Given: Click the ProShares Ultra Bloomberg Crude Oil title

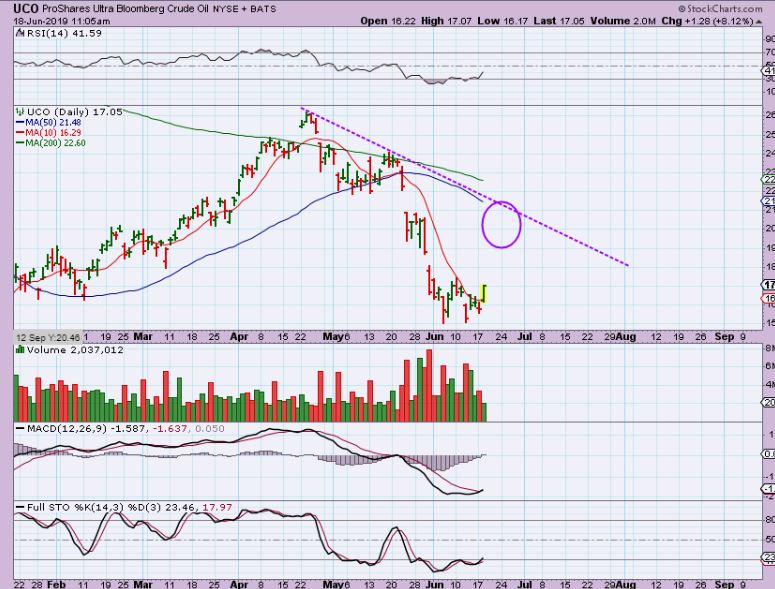Looking at the screenshot, I should (x=125, y=9).
